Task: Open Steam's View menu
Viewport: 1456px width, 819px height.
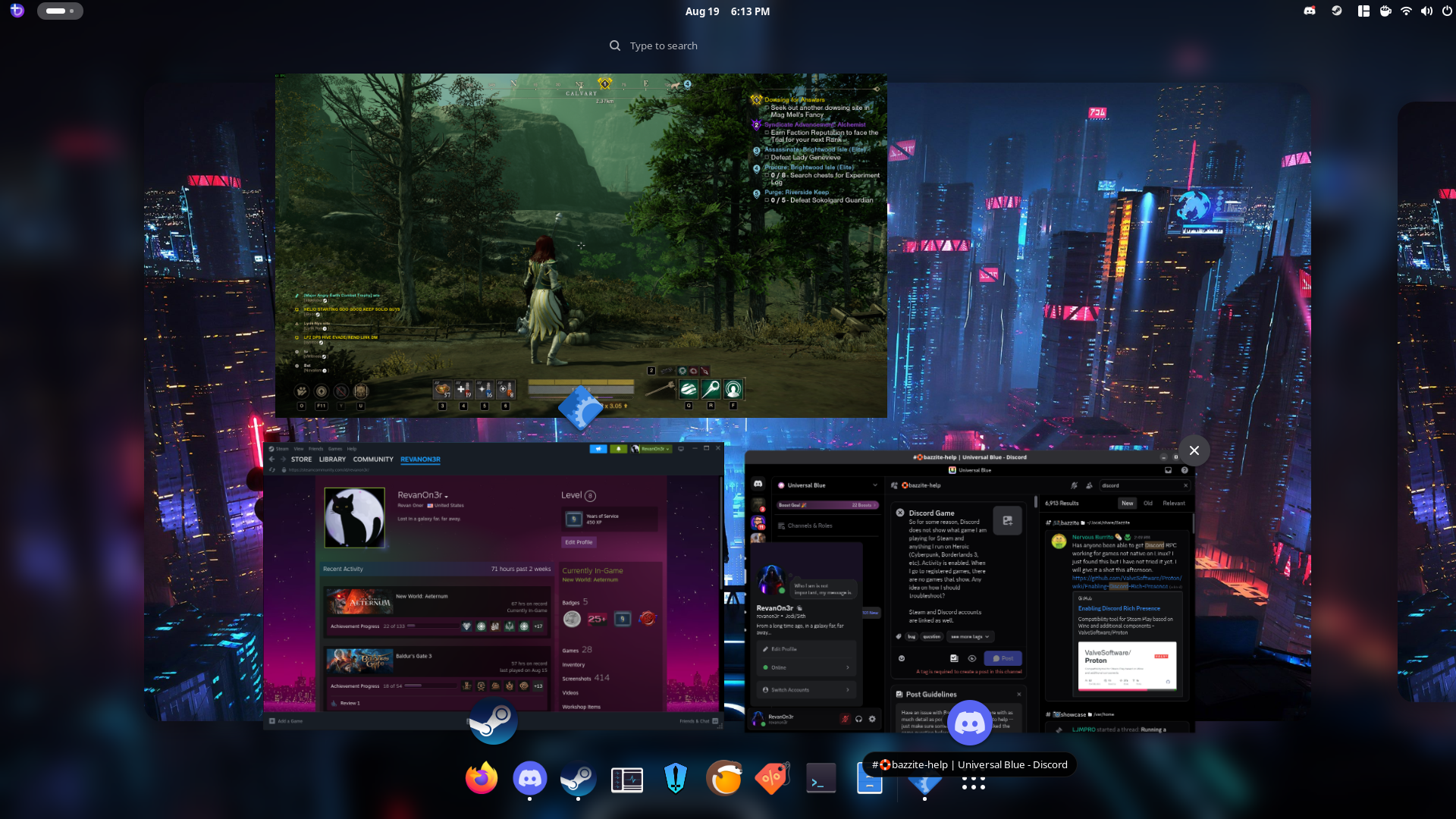Action: click(x=299, y=449)
